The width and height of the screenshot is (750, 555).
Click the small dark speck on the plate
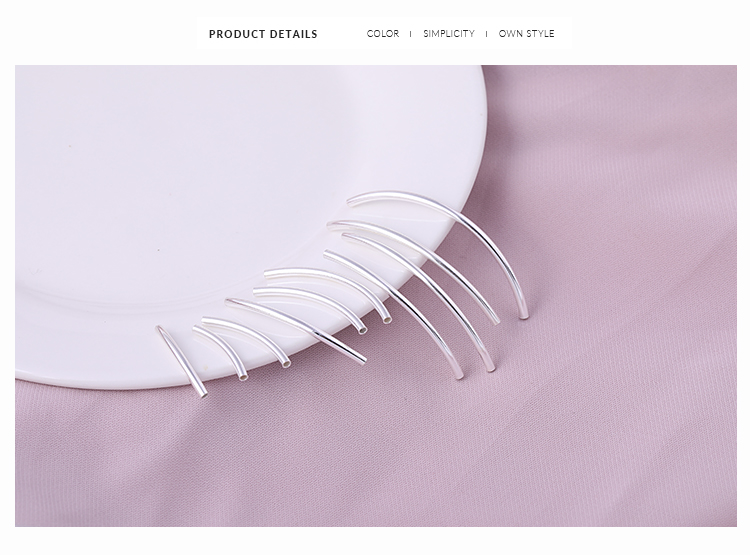pos(158,249)
